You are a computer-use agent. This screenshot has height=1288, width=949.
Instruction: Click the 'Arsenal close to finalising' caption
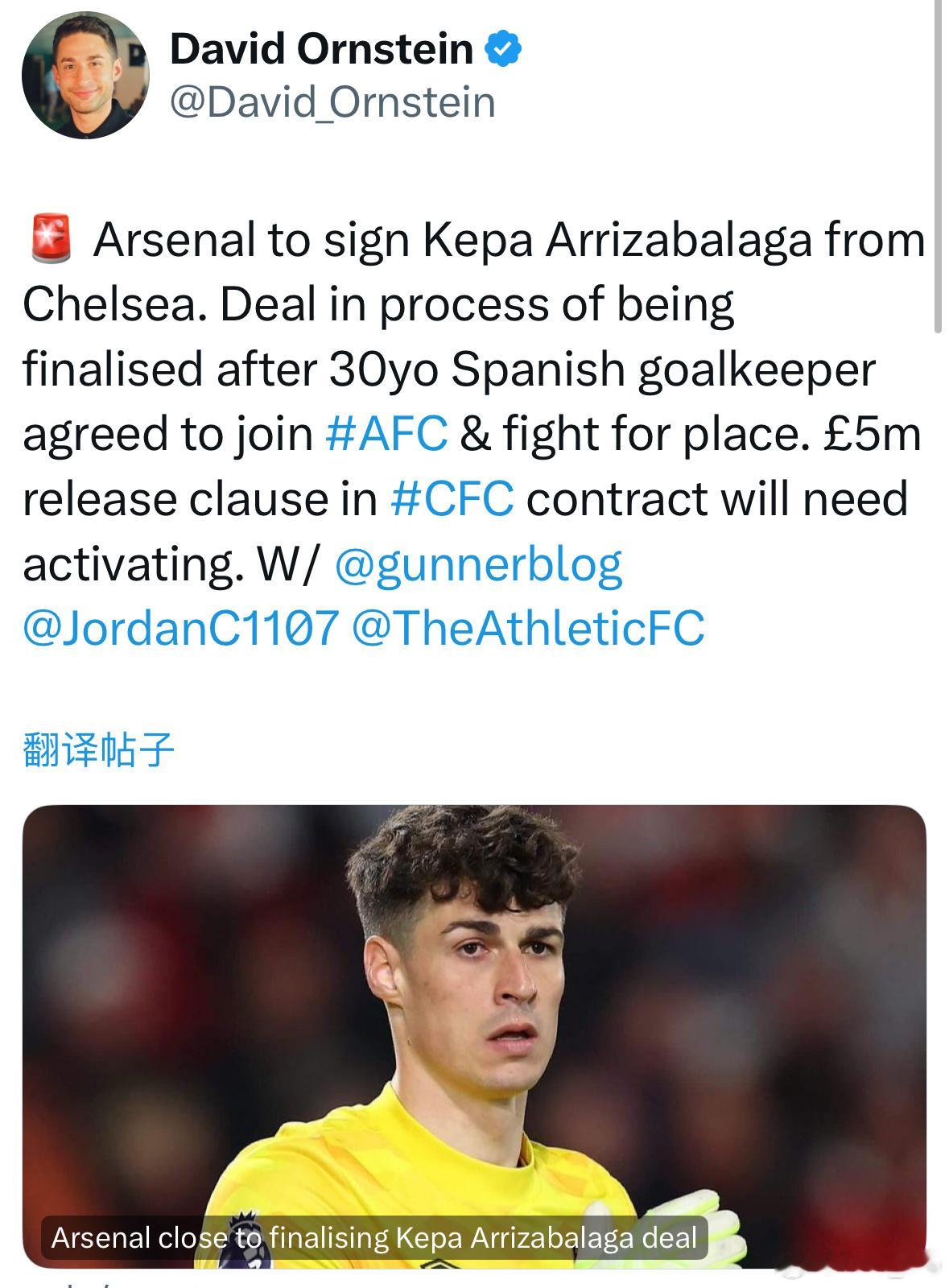[x=374, y=1237]
